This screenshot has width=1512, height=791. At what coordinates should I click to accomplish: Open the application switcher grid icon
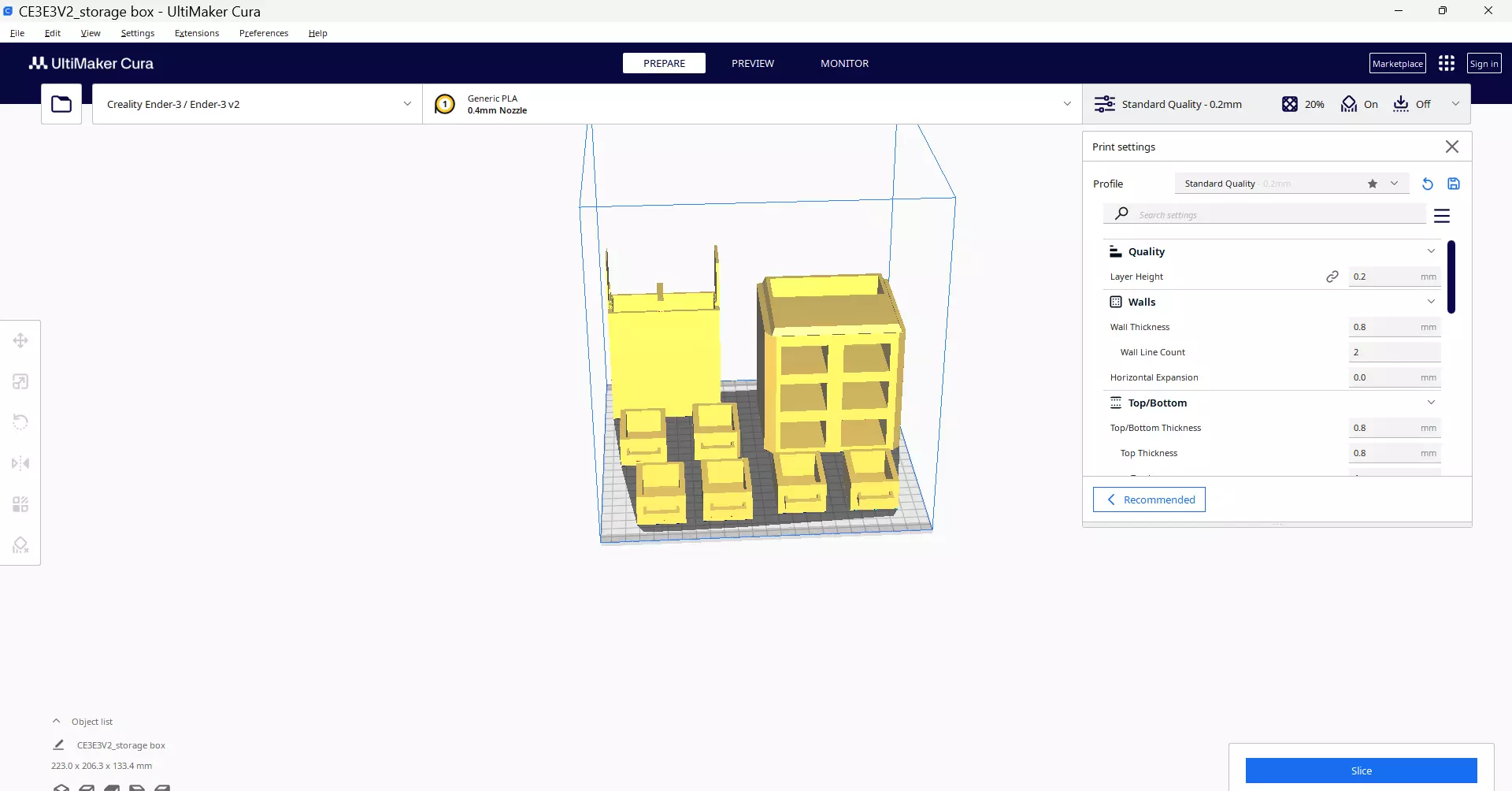point(1447,63)
